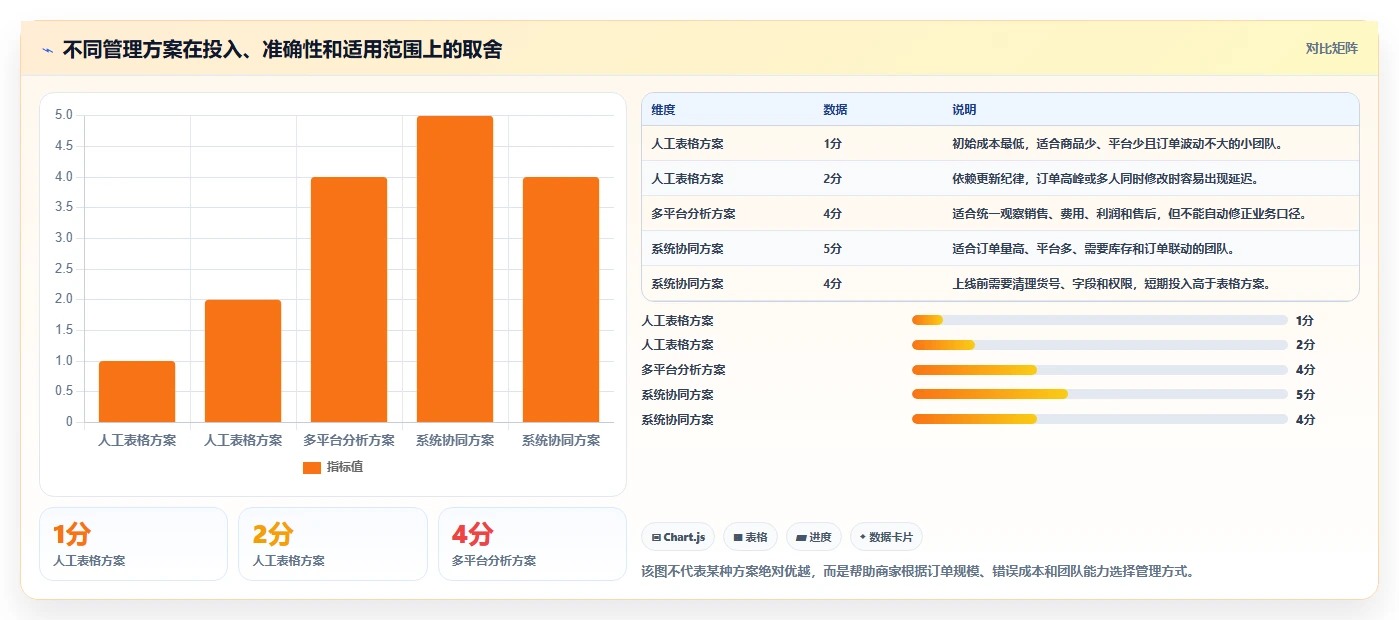The width and height of the screenshot is (1399, 620).
Task: Click the progress bar labeled 2分
Action: click(x=1099, y=345)
